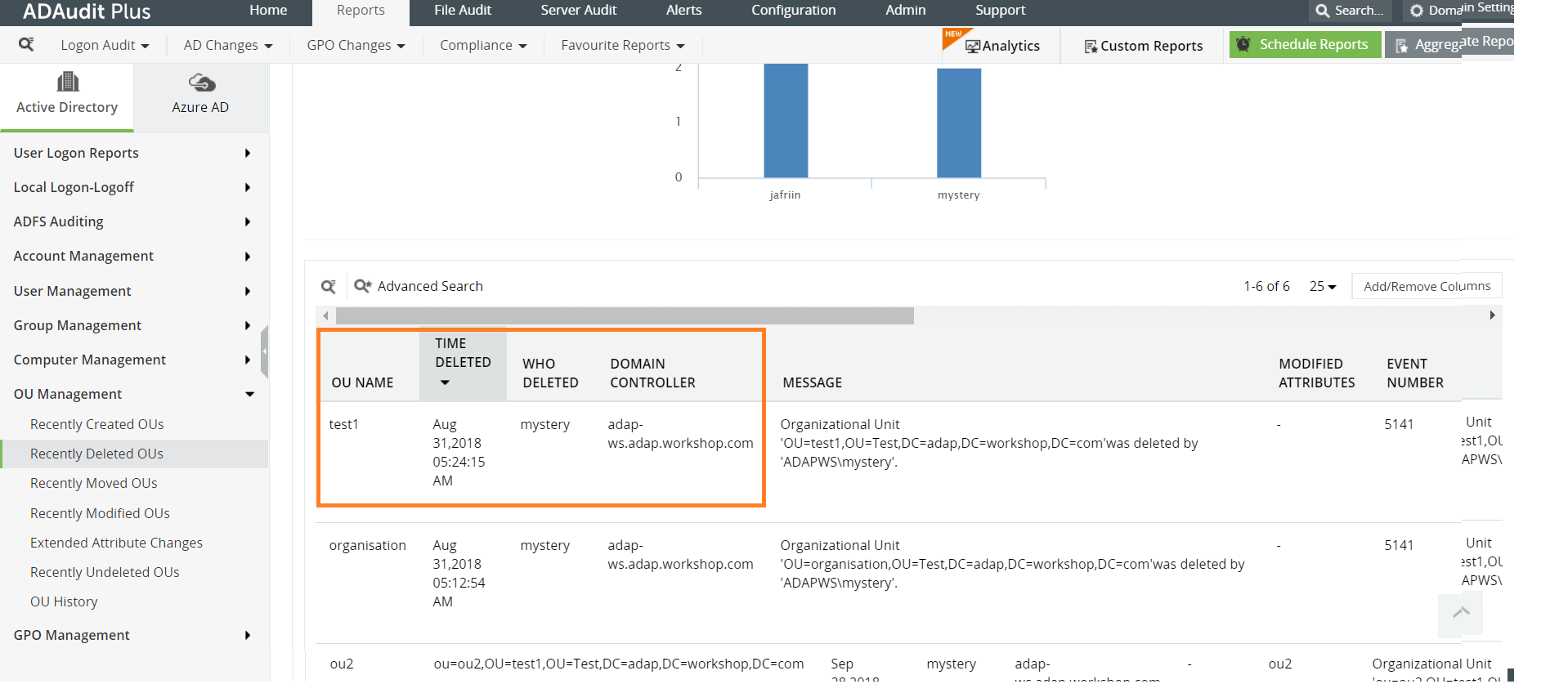1568x693 pixels.
Task: Click the ADAudit Plus logo
Action: (87, 11)
